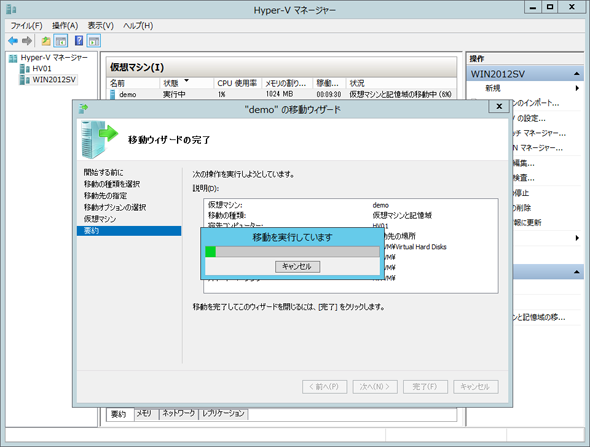Minimize the Hyper-V Manager window
Image resolution: width=590 pixels, height=447 pixels.
(x=533, y=7)
